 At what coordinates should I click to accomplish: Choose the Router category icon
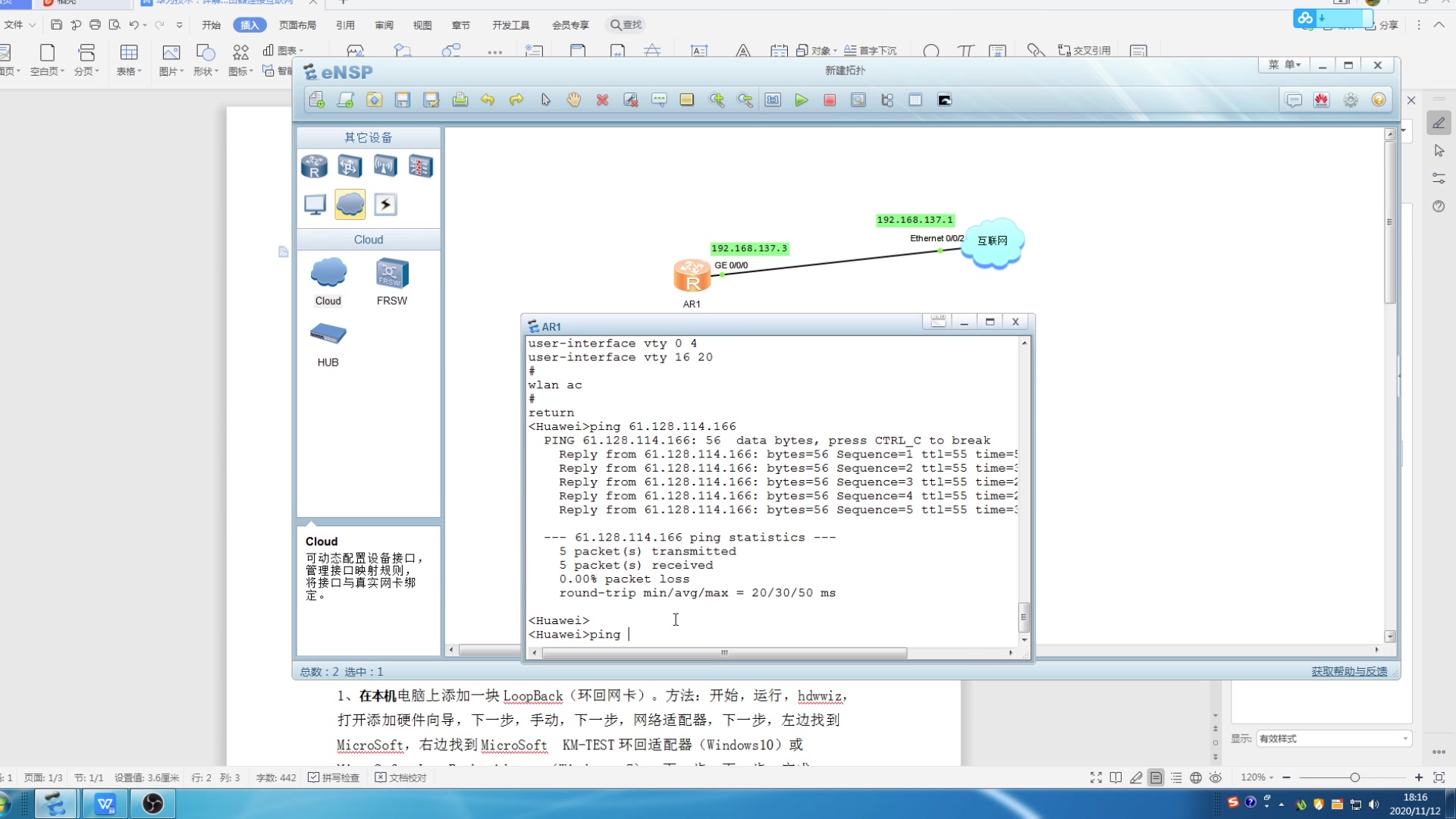click(x=314, y=166)
